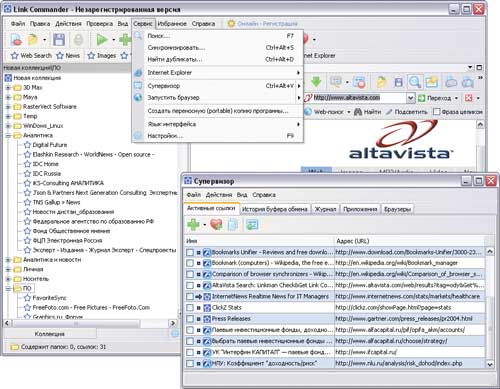Click the Web Search star bookmark

coord(31,55)
